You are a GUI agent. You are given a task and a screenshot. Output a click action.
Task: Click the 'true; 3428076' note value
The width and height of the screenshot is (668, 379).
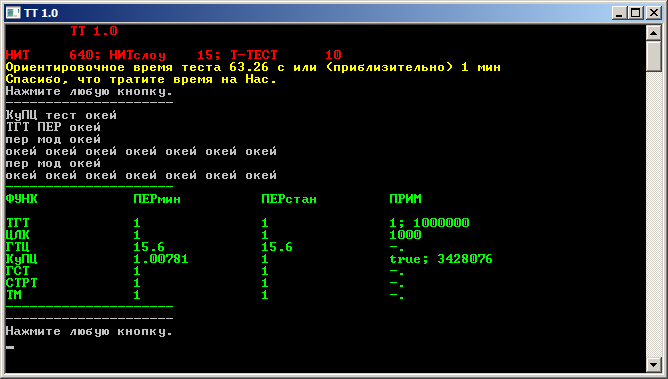[x=441, y=259]
